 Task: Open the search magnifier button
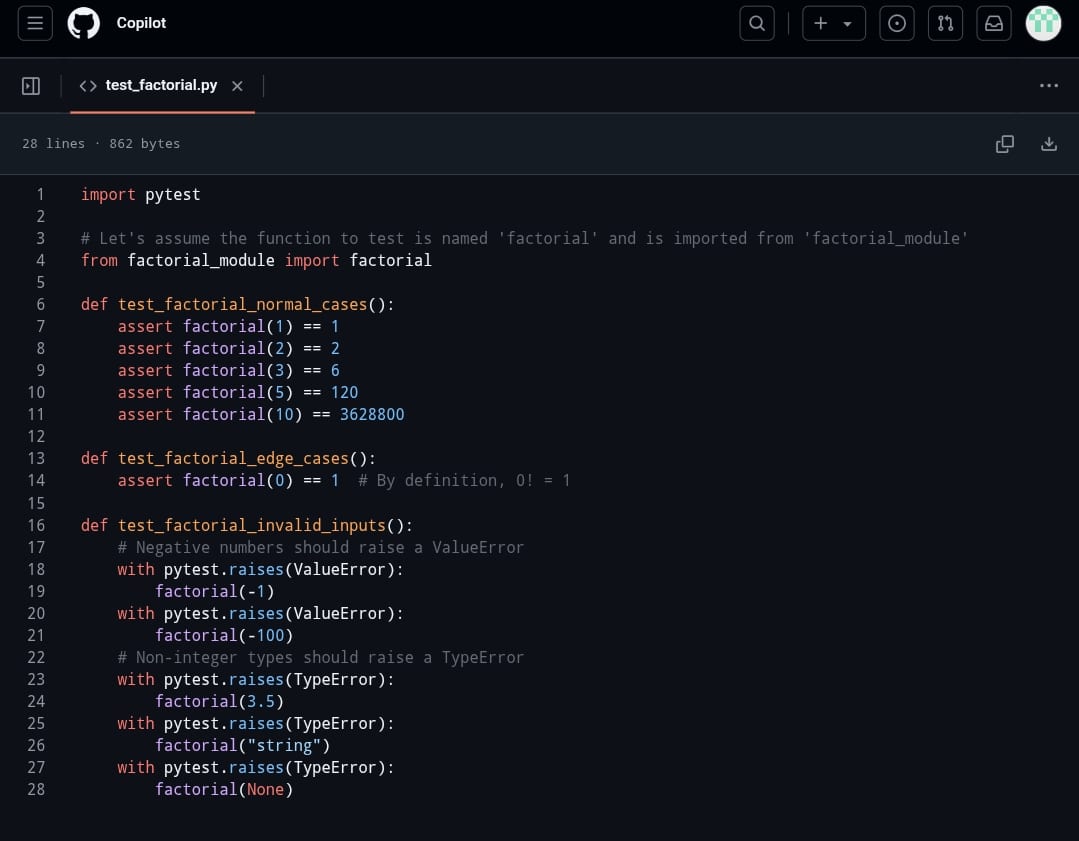[x=757, y=23]
